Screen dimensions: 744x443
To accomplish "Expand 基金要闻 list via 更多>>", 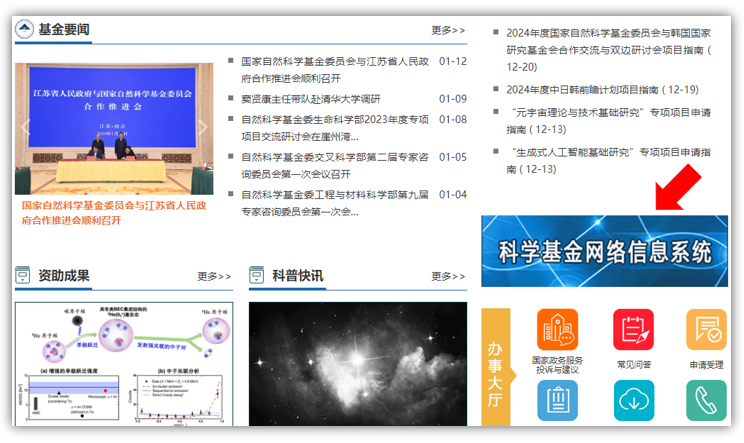I will [x=448, y=30].
